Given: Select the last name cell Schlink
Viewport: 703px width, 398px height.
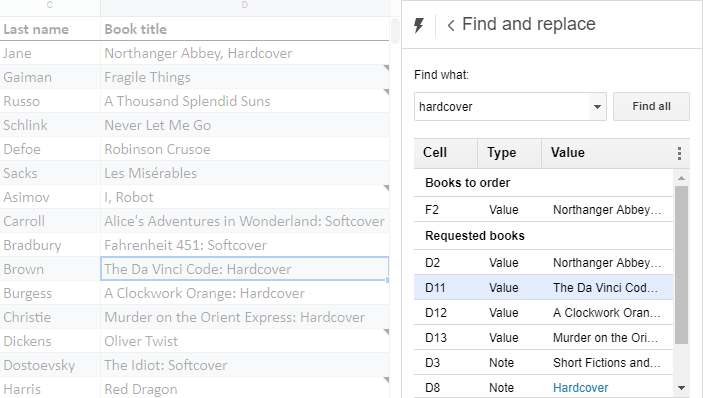Looking at the screenshot, I should point(50,125).
